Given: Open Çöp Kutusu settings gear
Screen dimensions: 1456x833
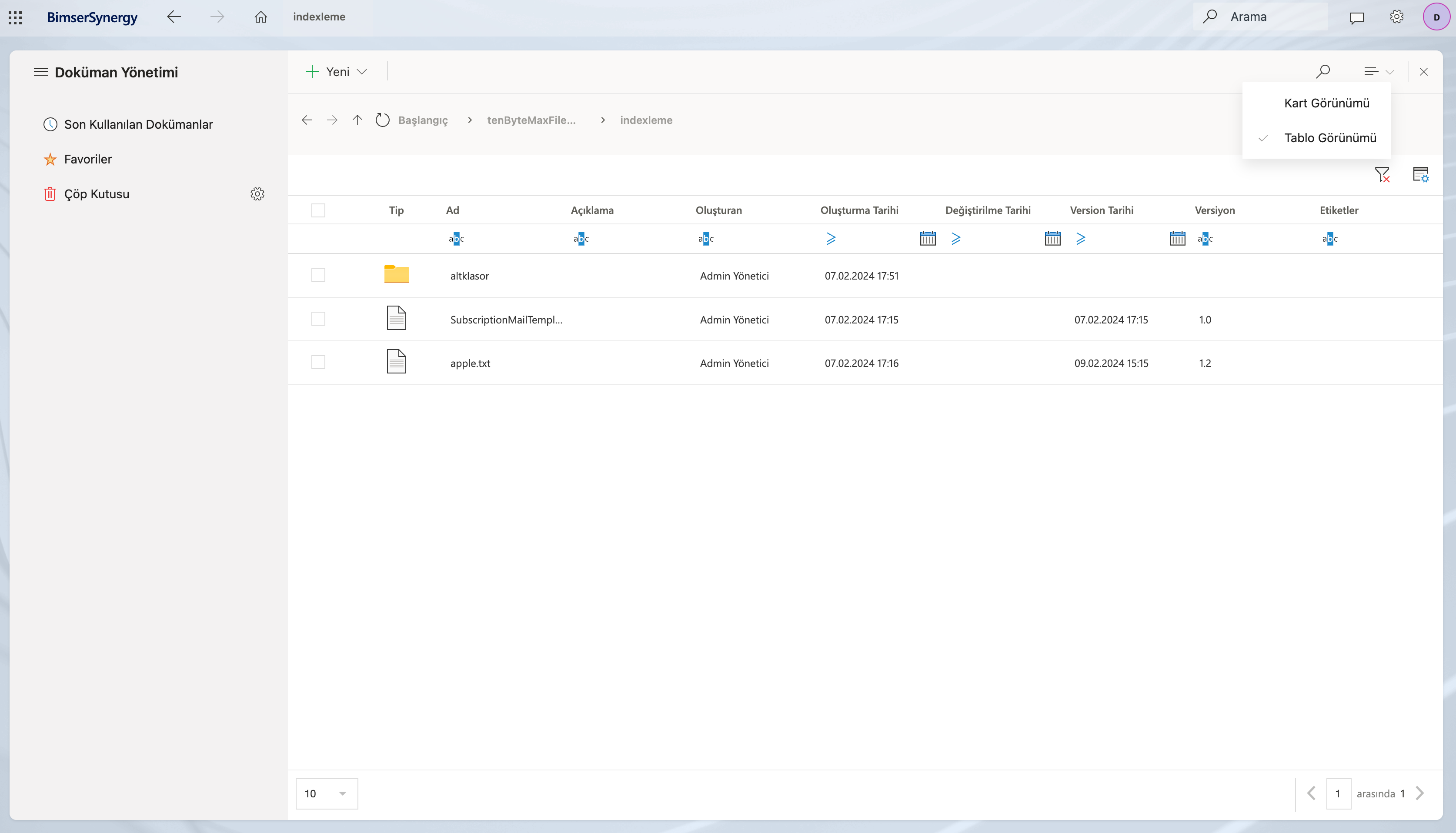Looking at the screenshot, I should (257, 193).
